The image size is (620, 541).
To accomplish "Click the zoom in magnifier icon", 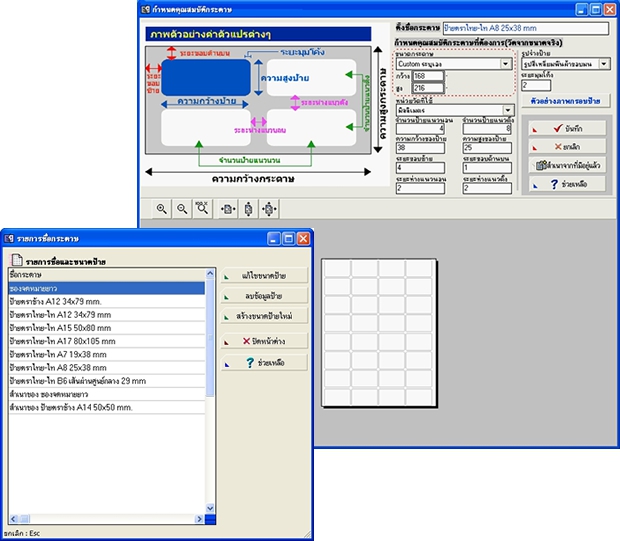I will [x=162, y=208].
